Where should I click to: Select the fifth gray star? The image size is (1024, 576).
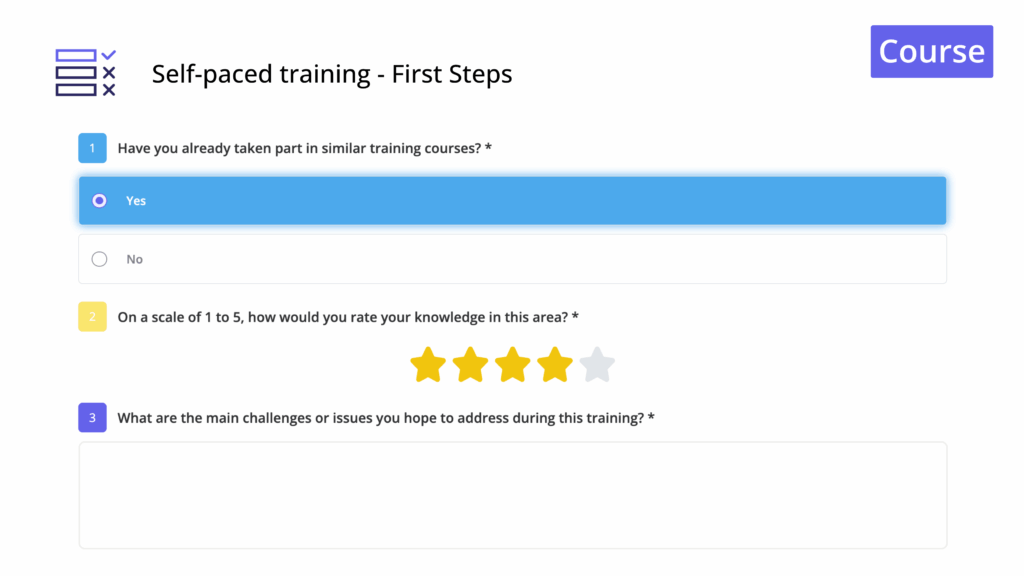[x=596, y=365]
